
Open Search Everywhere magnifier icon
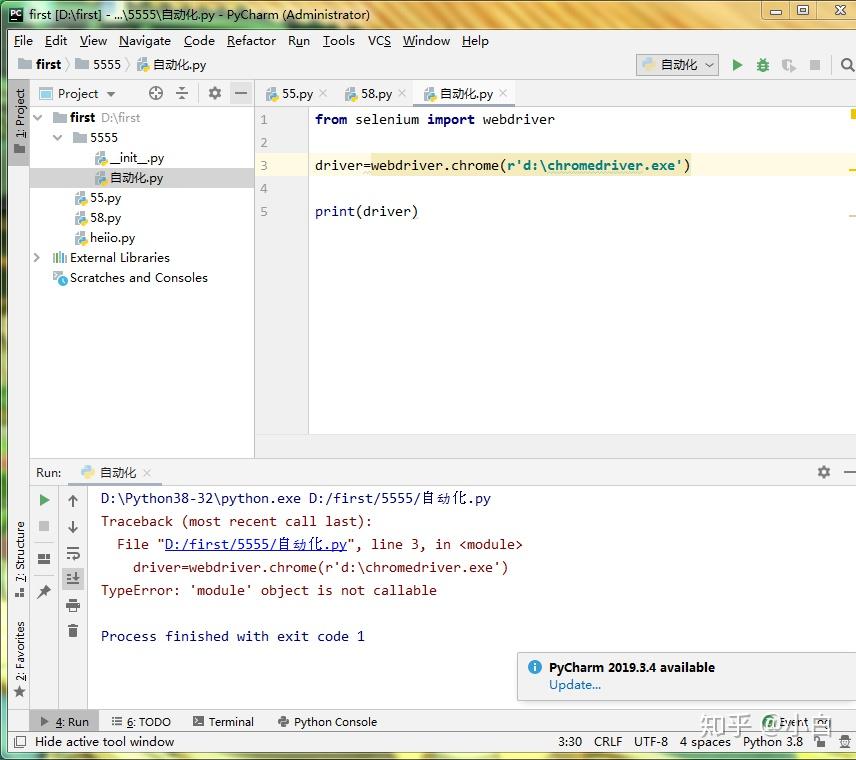click(847, 65)
